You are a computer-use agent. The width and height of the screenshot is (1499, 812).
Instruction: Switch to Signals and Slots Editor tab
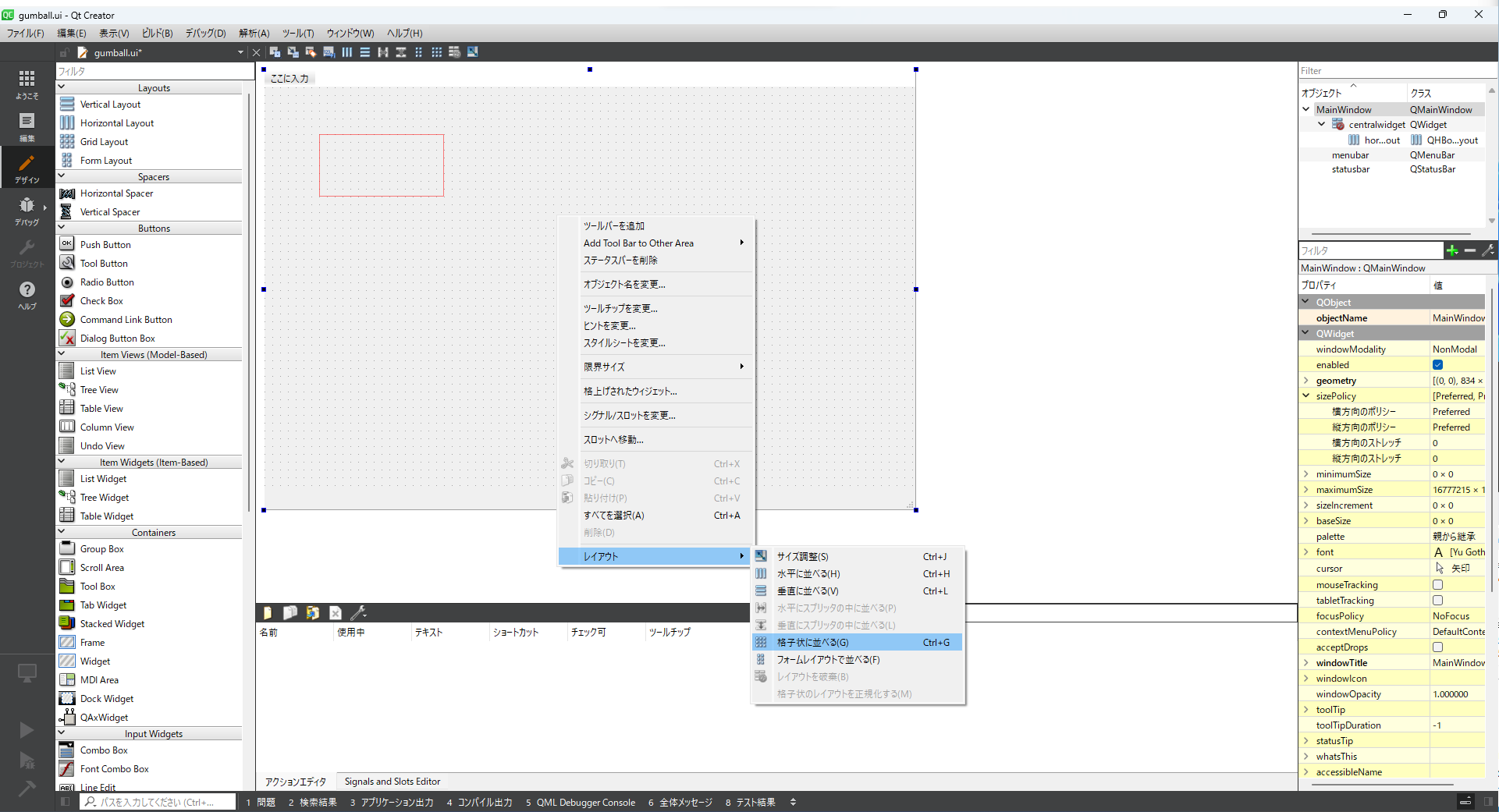[392, 782]
